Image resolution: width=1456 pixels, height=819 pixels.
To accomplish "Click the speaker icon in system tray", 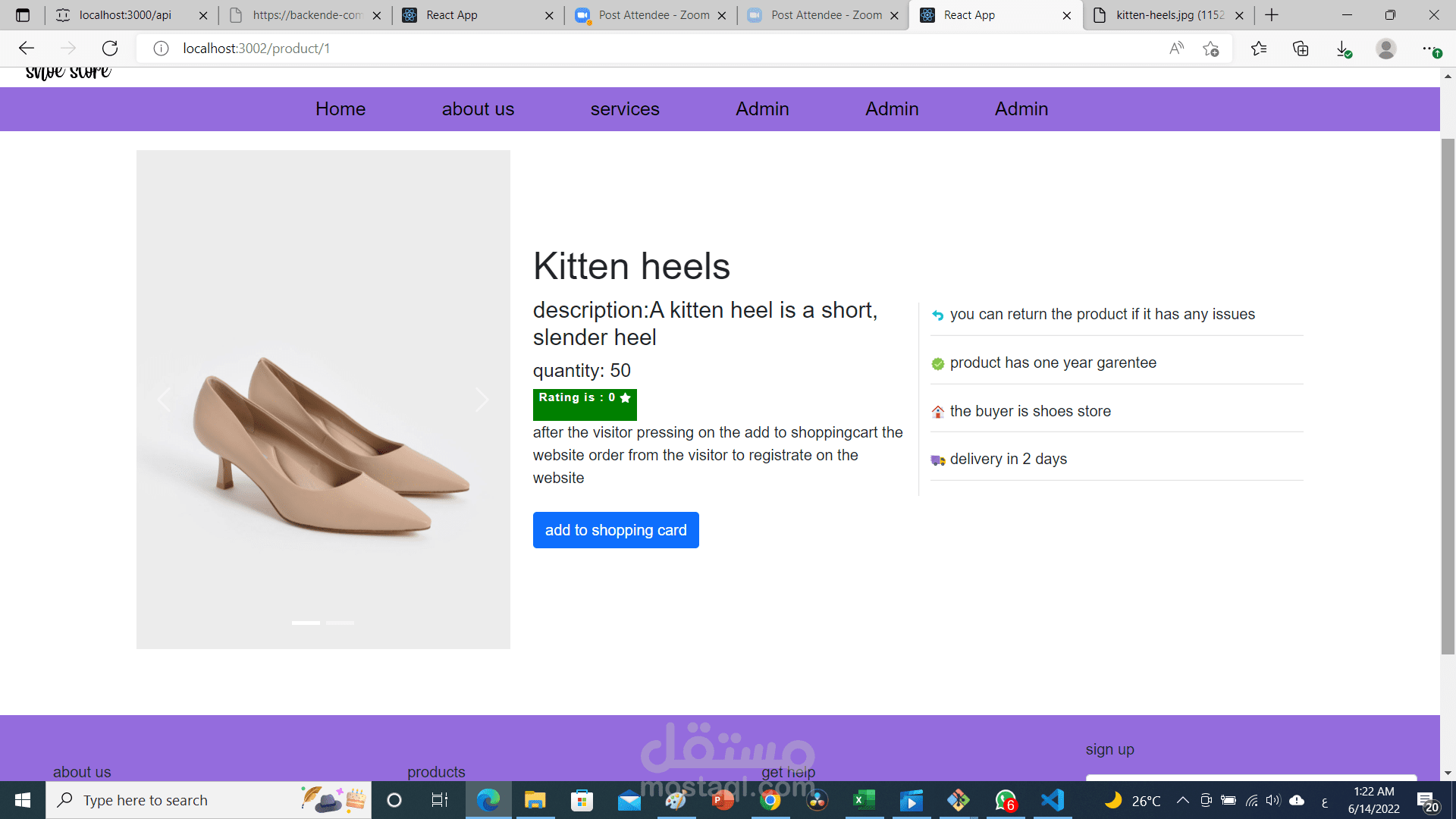I will point(1272,800).
